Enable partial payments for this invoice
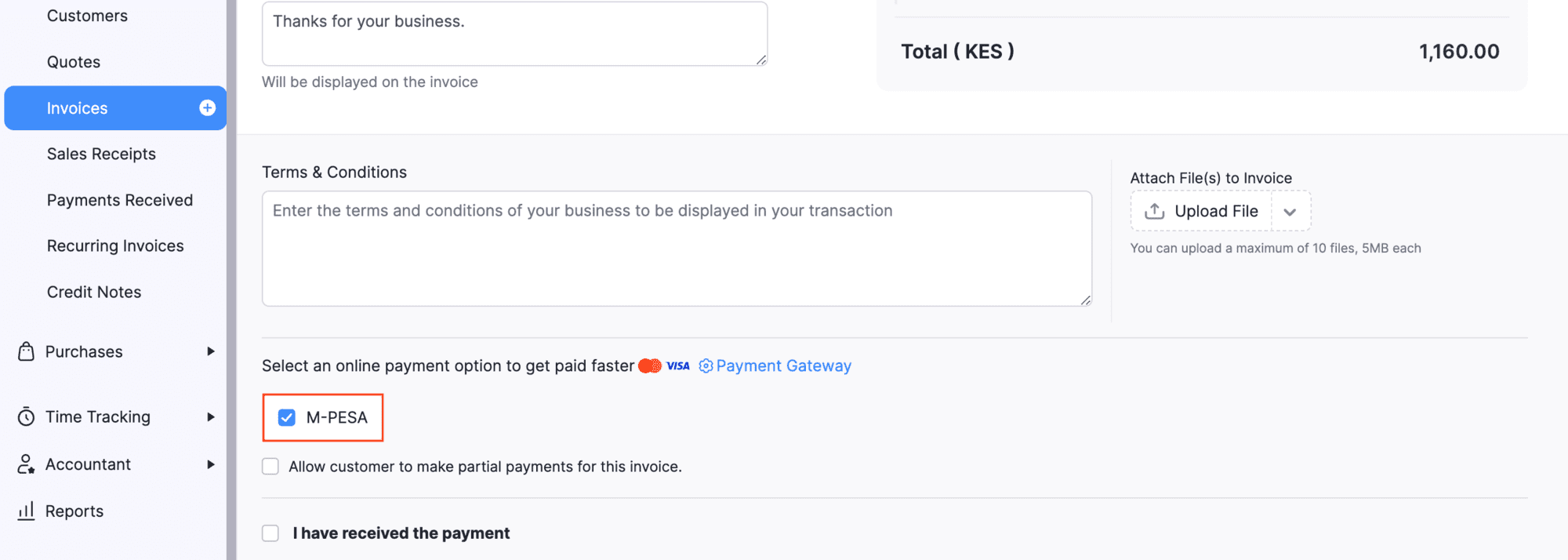 click(270, 466)
